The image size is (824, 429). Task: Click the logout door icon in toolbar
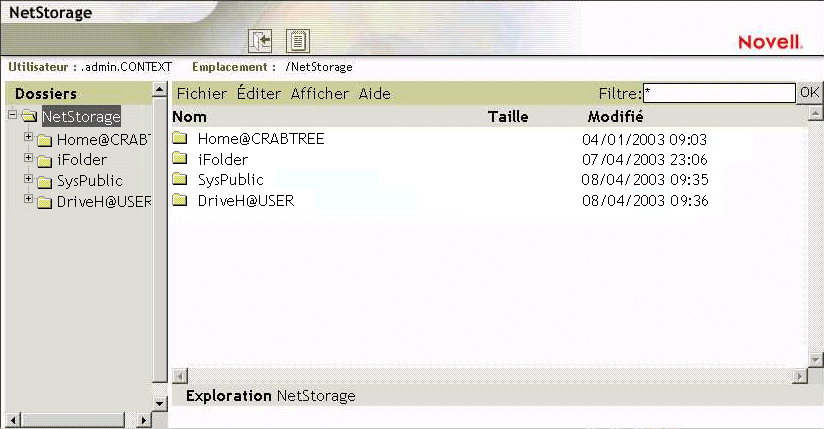262,41
